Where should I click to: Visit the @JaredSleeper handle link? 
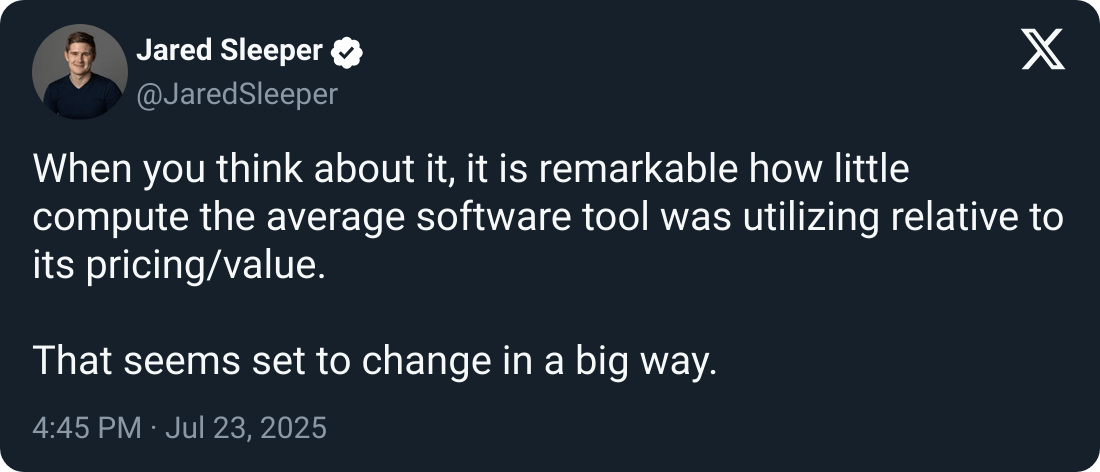[x=236, y=95]
